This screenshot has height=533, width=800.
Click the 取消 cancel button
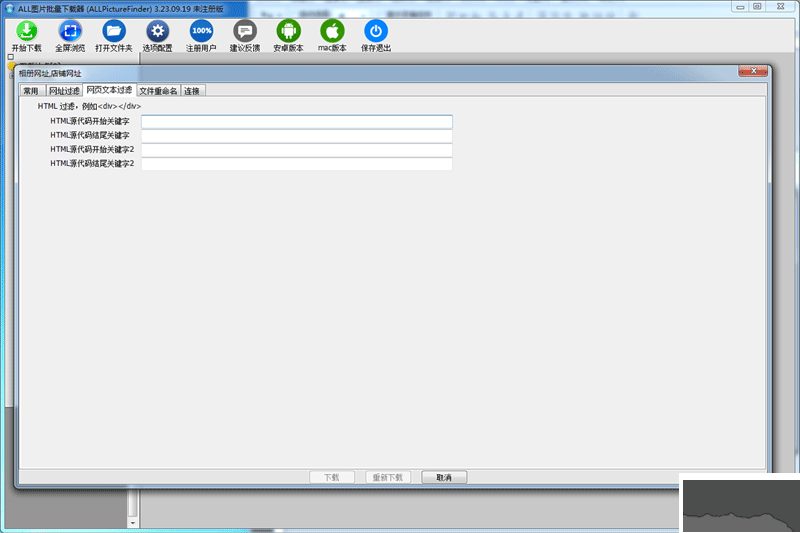click(444, 477)
